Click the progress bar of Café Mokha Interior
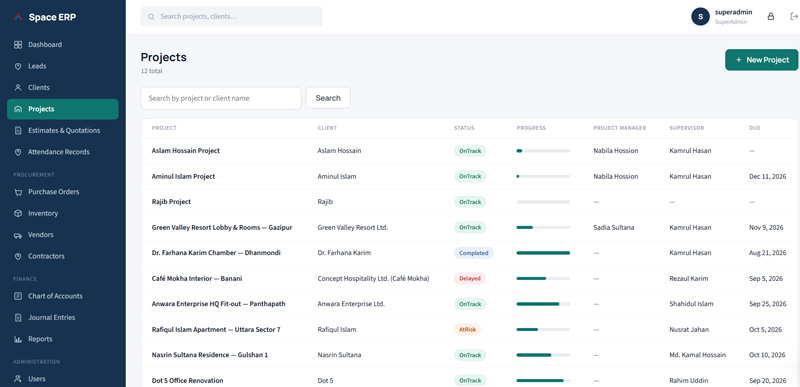Image resolution: width=800 pixels, height=387 pixels. coord(543,278)
